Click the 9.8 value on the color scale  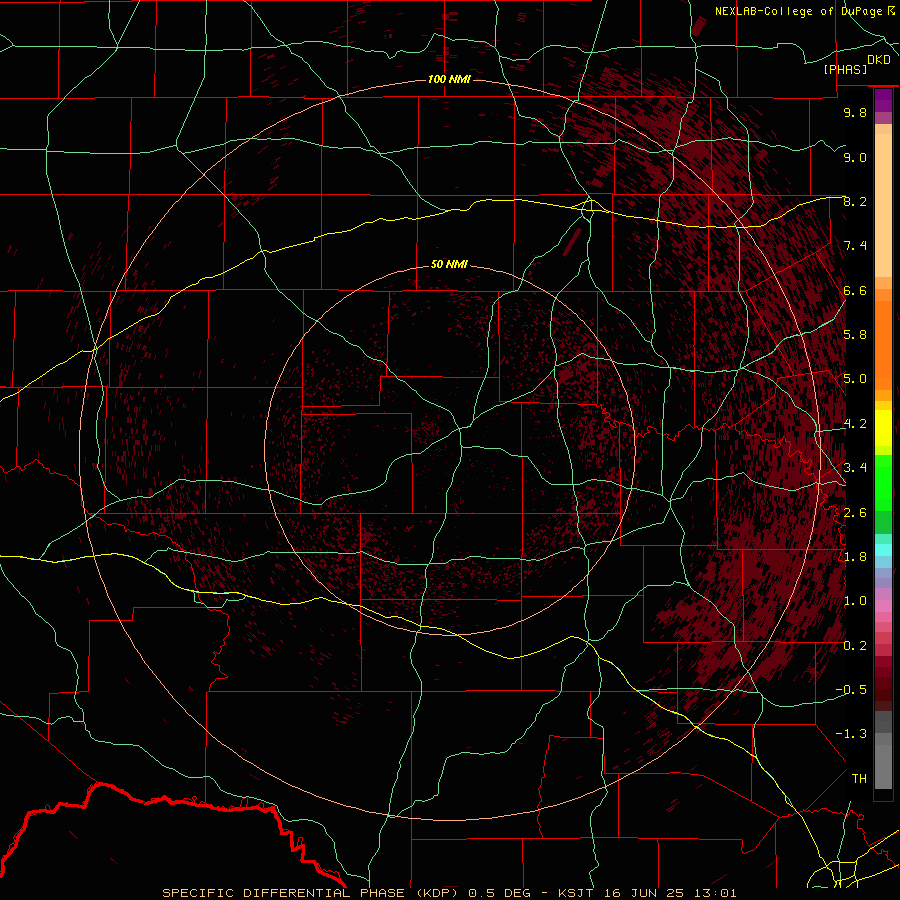click(x=855, y=112)
